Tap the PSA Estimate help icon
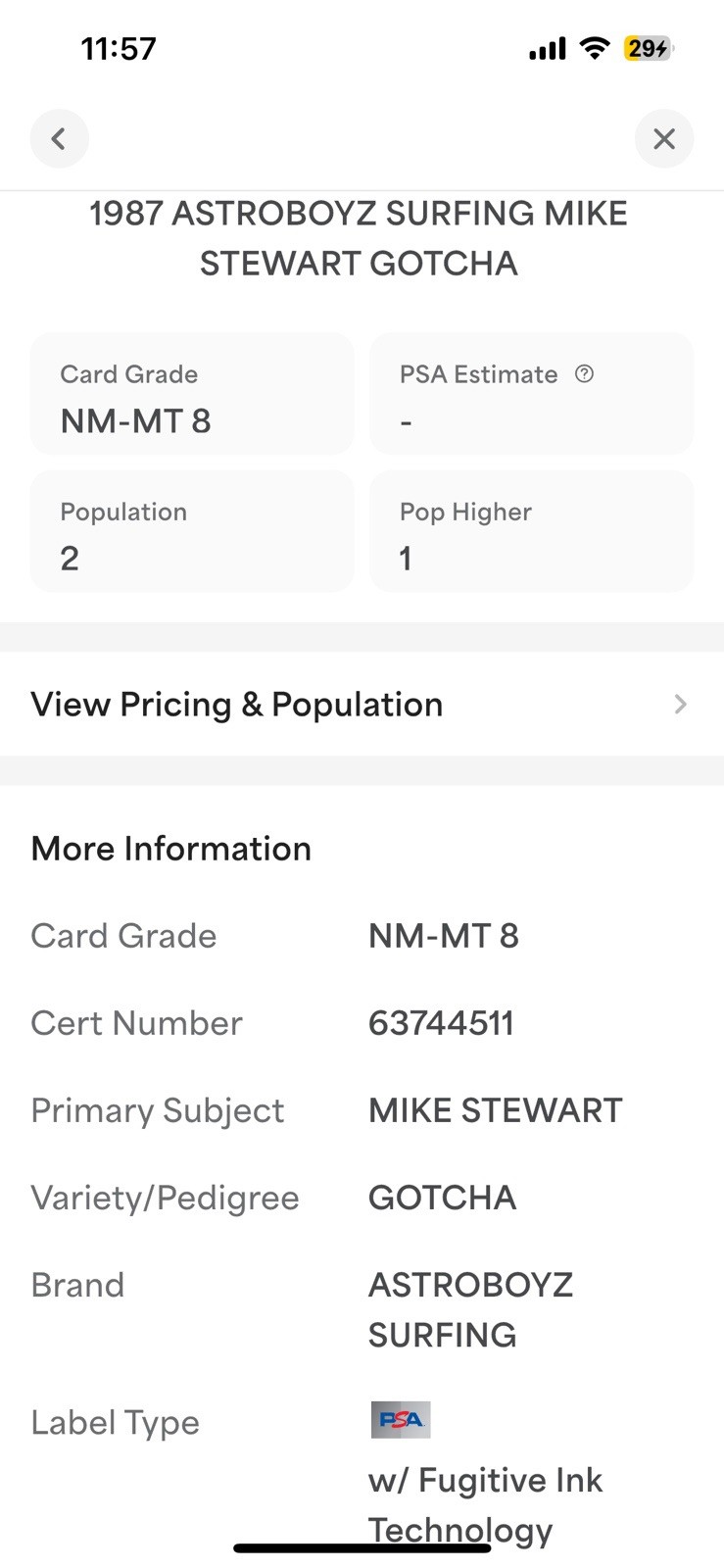 pos(584,373)
